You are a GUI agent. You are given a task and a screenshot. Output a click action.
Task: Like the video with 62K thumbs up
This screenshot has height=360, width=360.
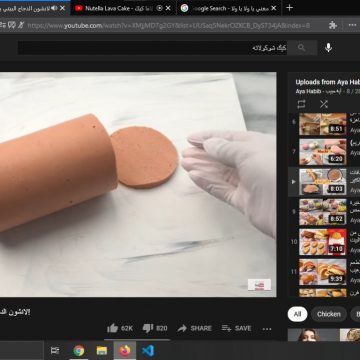point(120,328)
